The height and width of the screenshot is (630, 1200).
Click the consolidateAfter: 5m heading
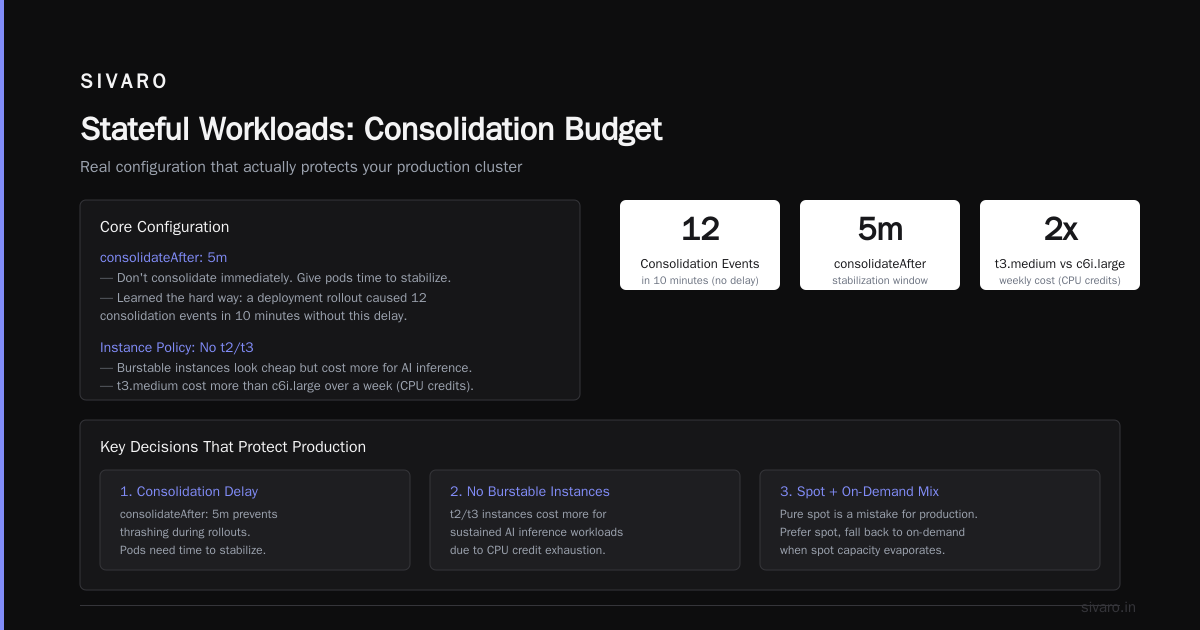point(163,257)
